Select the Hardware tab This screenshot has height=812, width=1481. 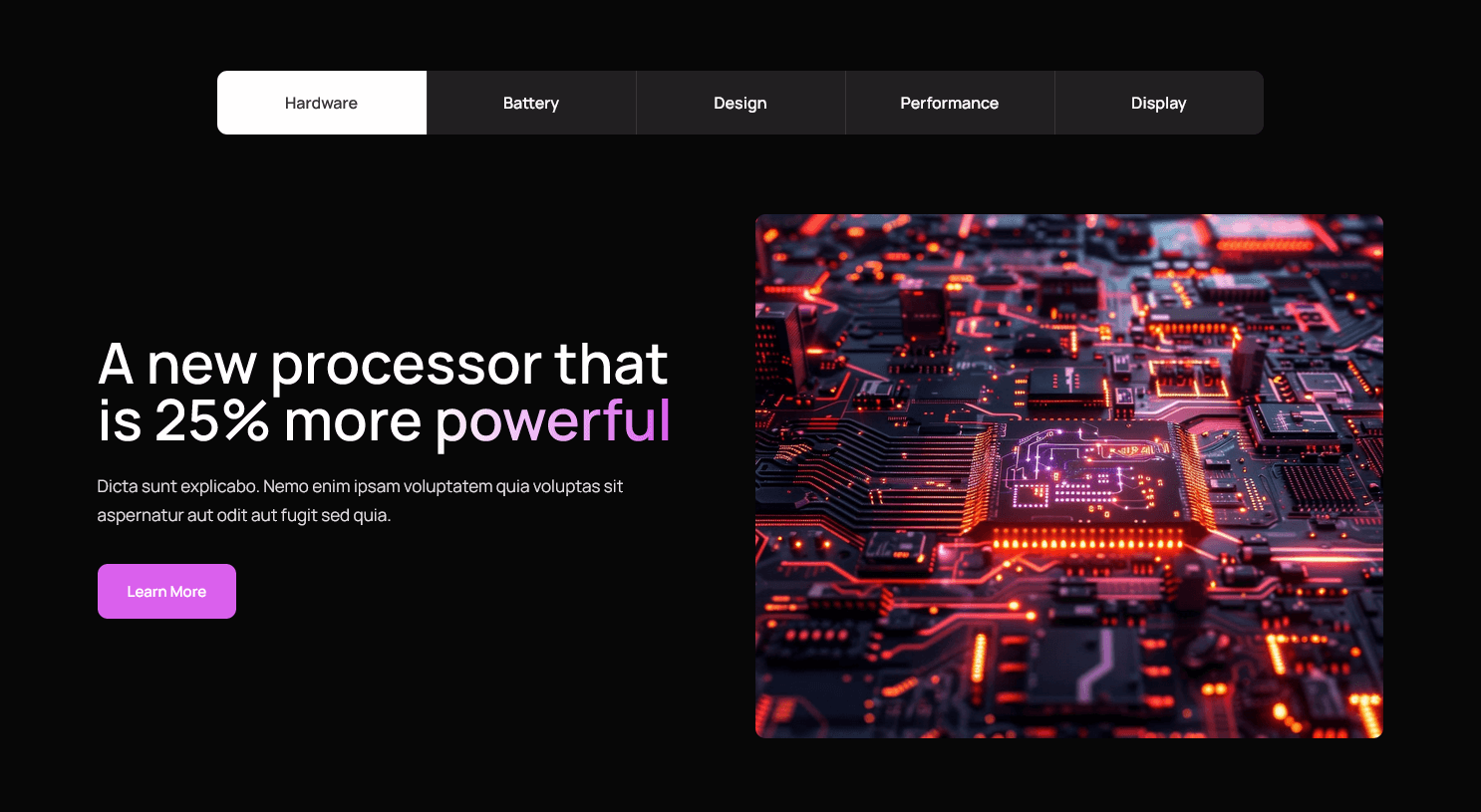tap(322, 103)
